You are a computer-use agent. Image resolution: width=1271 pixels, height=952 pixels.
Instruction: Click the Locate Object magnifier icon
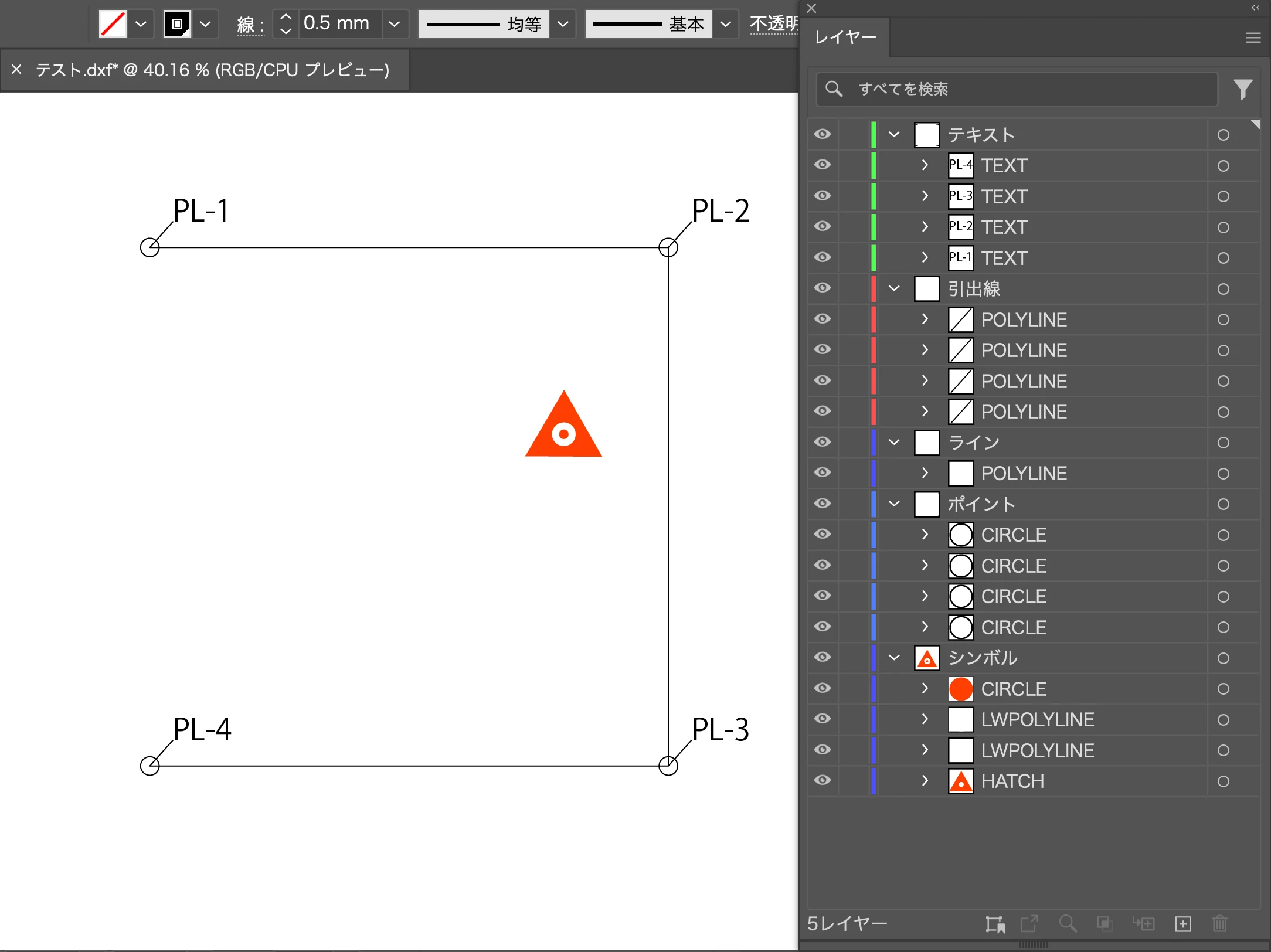click(x=1068, y=924)
